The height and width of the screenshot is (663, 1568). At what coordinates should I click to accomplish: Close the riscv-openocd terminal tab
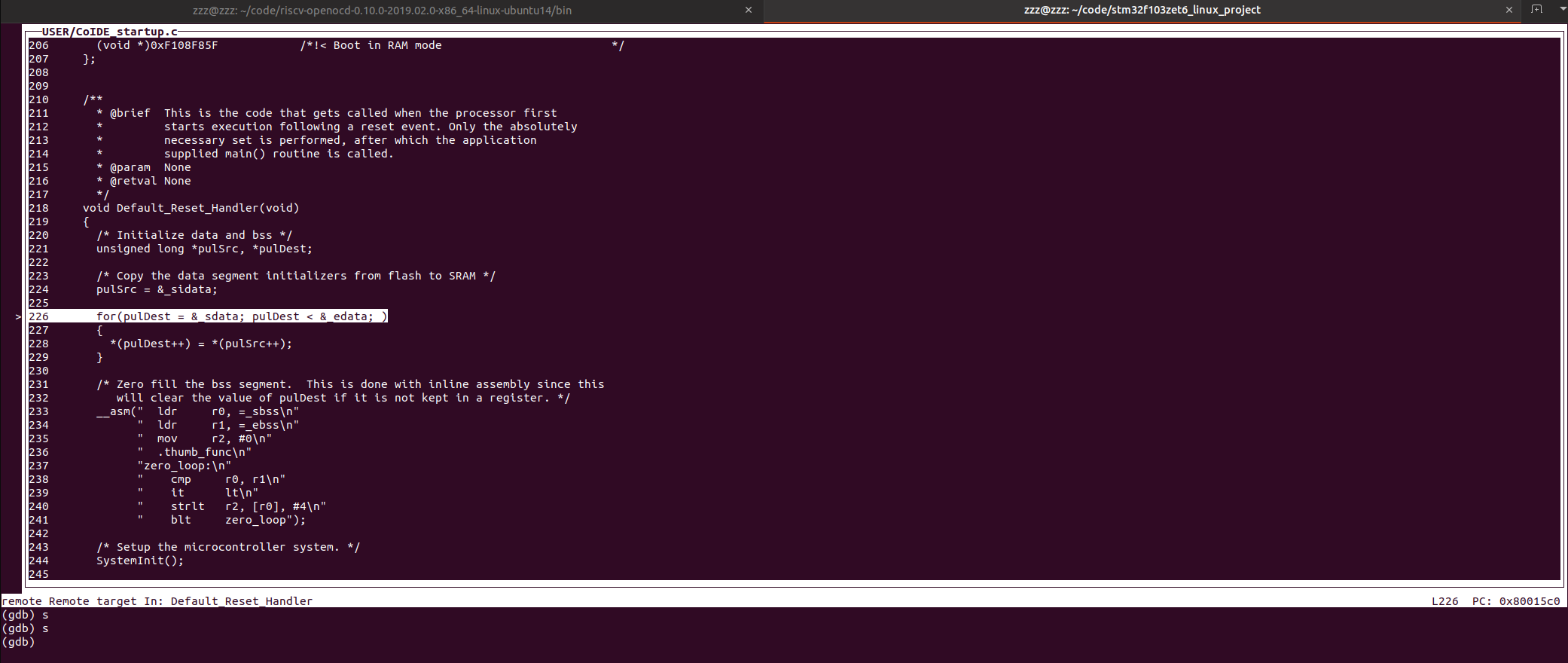[x=748, y=11]
